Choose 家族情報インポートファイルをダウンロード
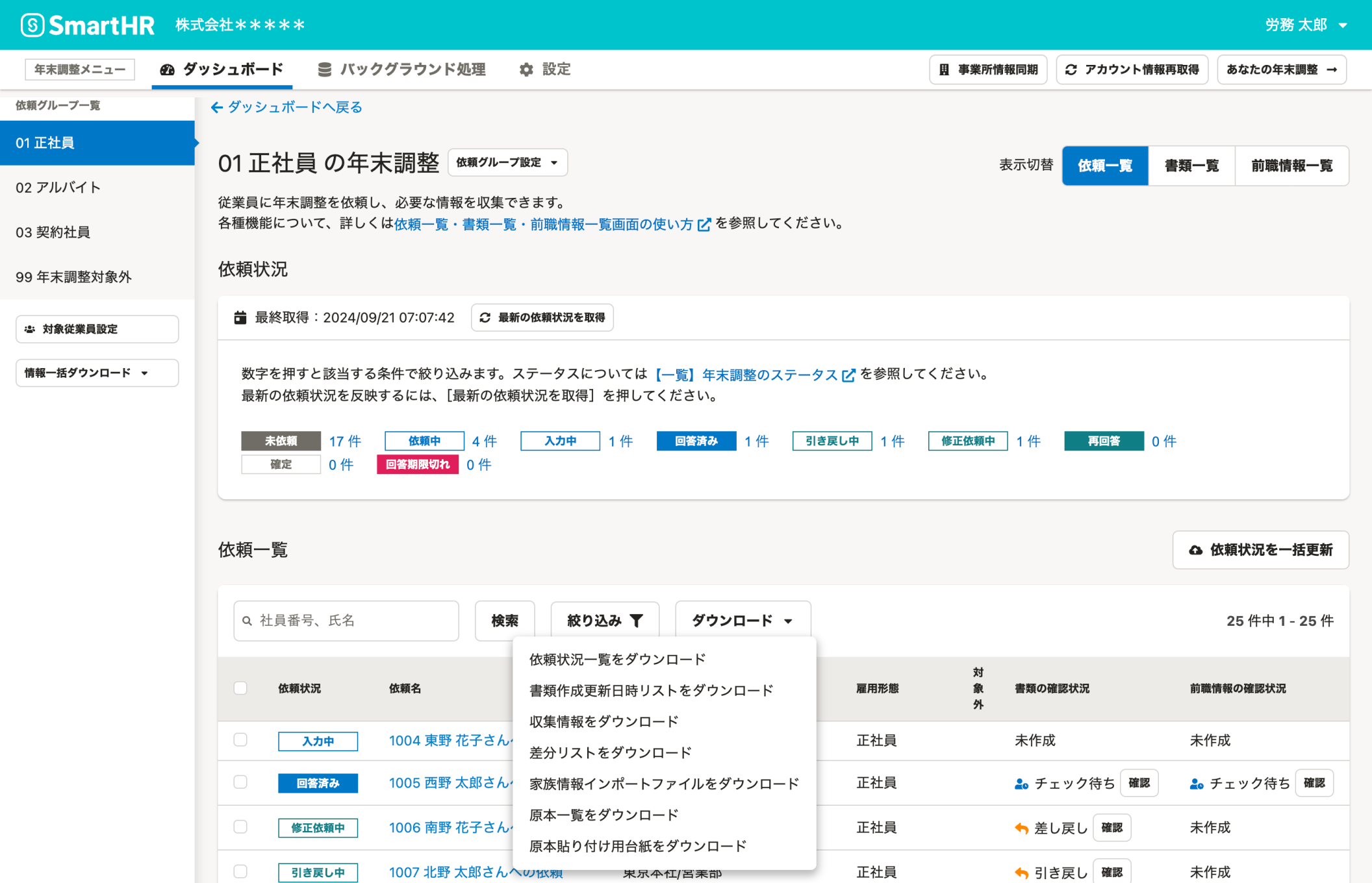 (664, 784)
